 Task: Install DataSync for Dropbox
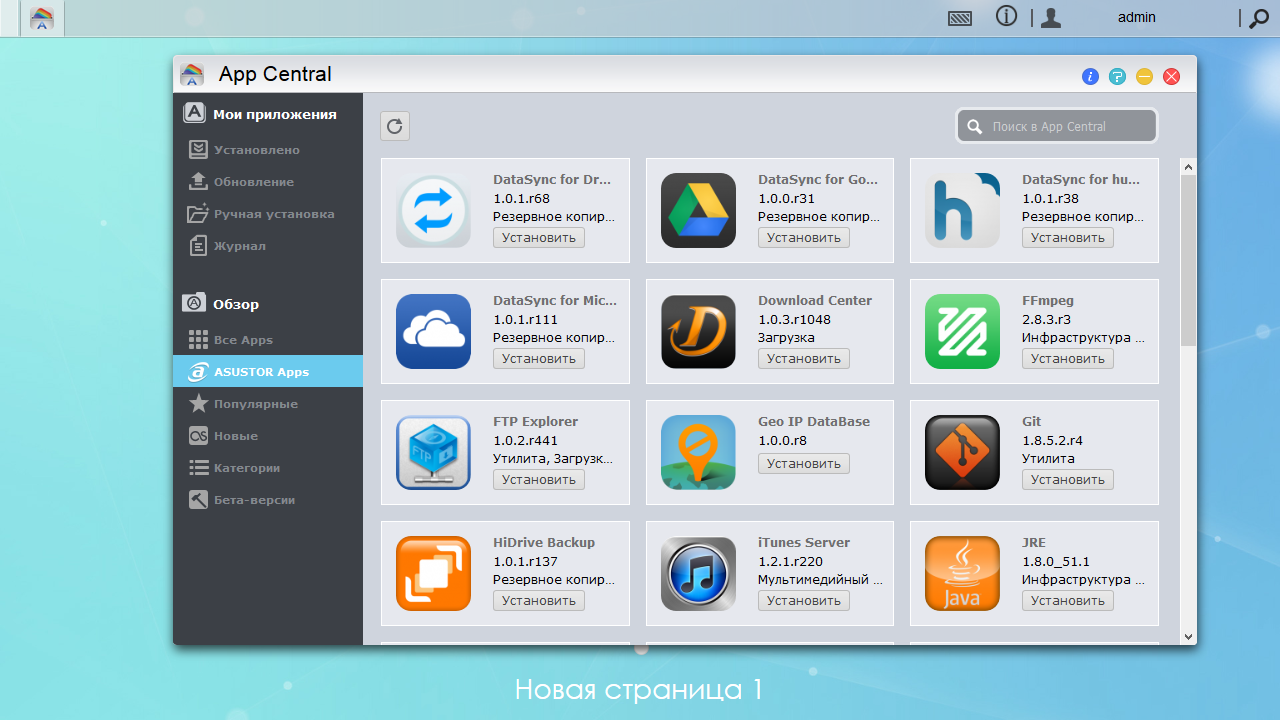[539, 238]
